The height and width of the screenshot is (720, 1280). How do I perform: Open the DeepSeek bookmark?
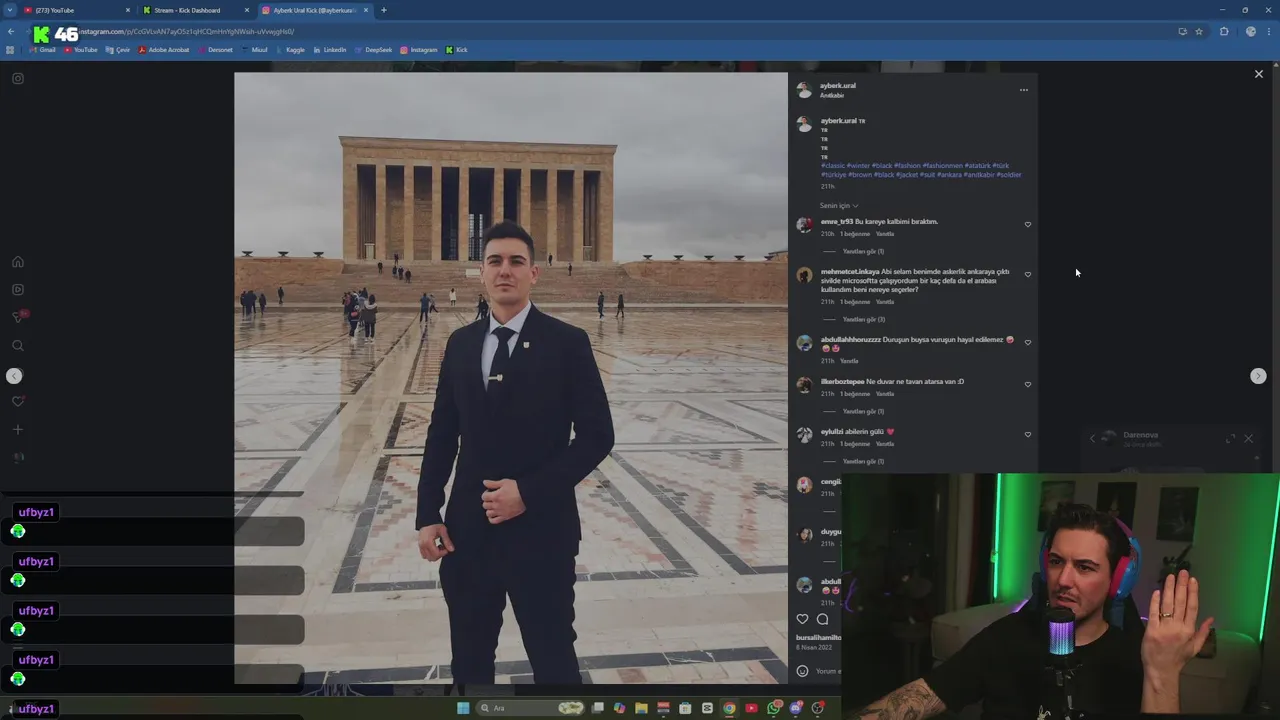(x=373, y=50)
